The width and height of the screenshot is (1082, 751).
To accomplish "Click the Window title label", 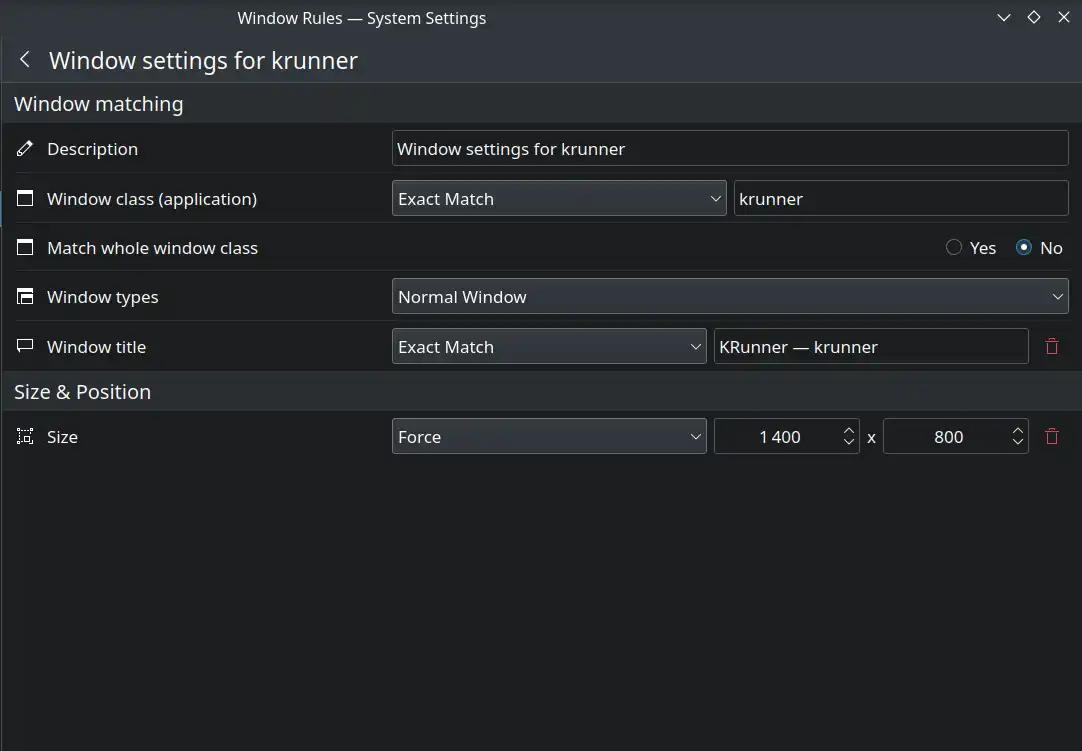I will coord(97,347).
